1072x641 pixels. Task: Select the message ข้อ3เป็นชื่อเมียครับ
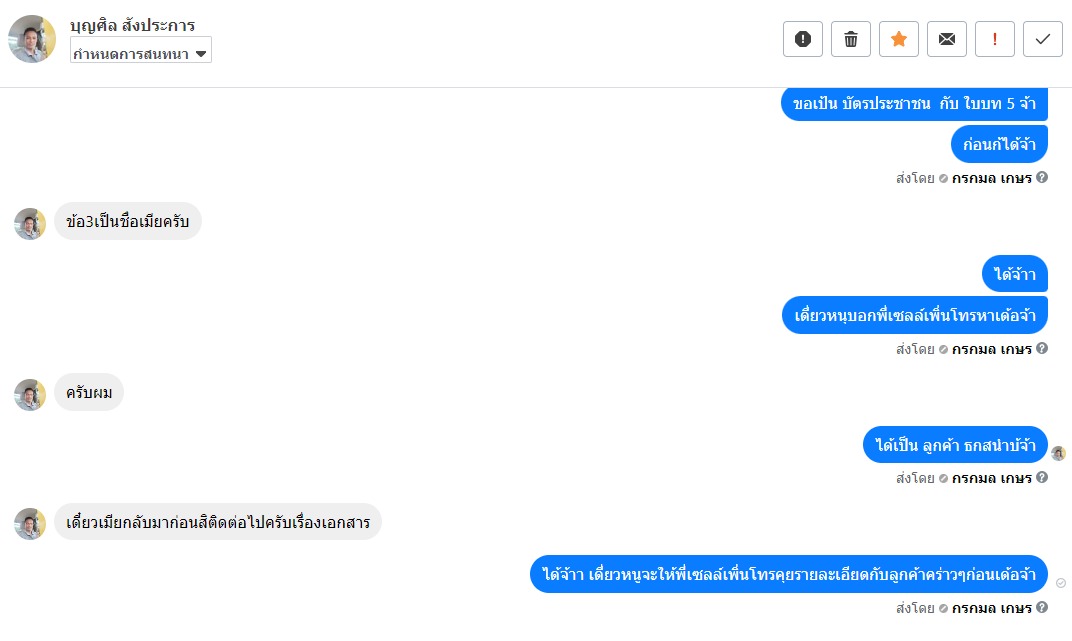128,221
